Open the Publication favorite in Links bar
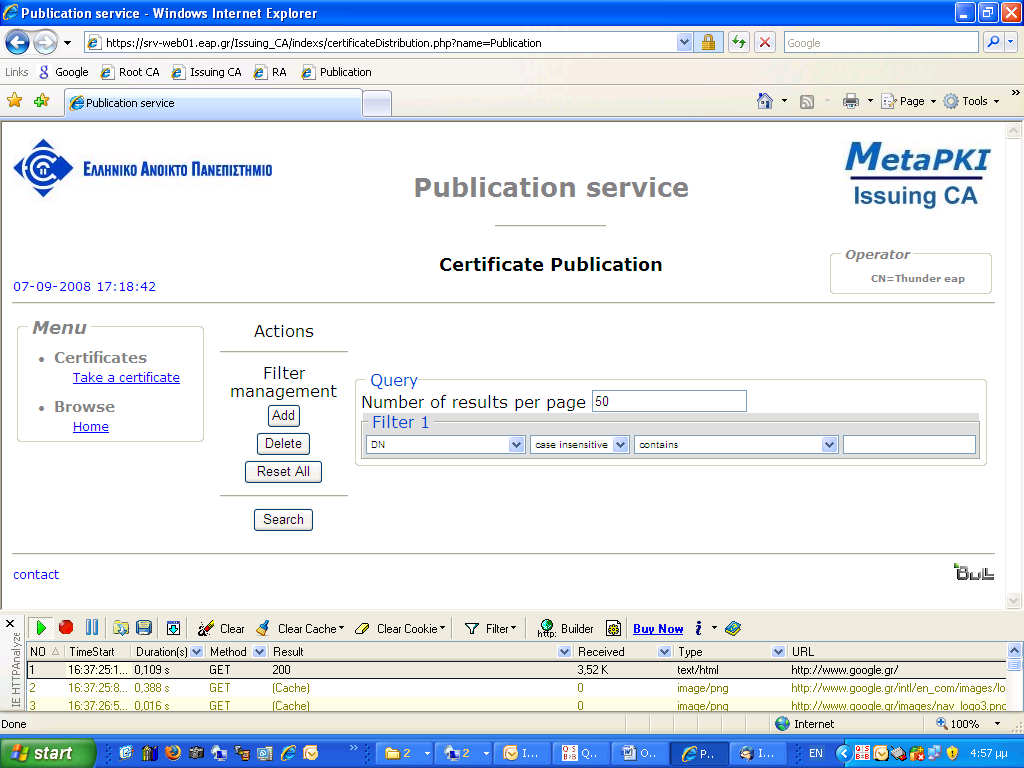This screenshot has width=1024, height=768. pyautogui.click(x=336, y=72)
